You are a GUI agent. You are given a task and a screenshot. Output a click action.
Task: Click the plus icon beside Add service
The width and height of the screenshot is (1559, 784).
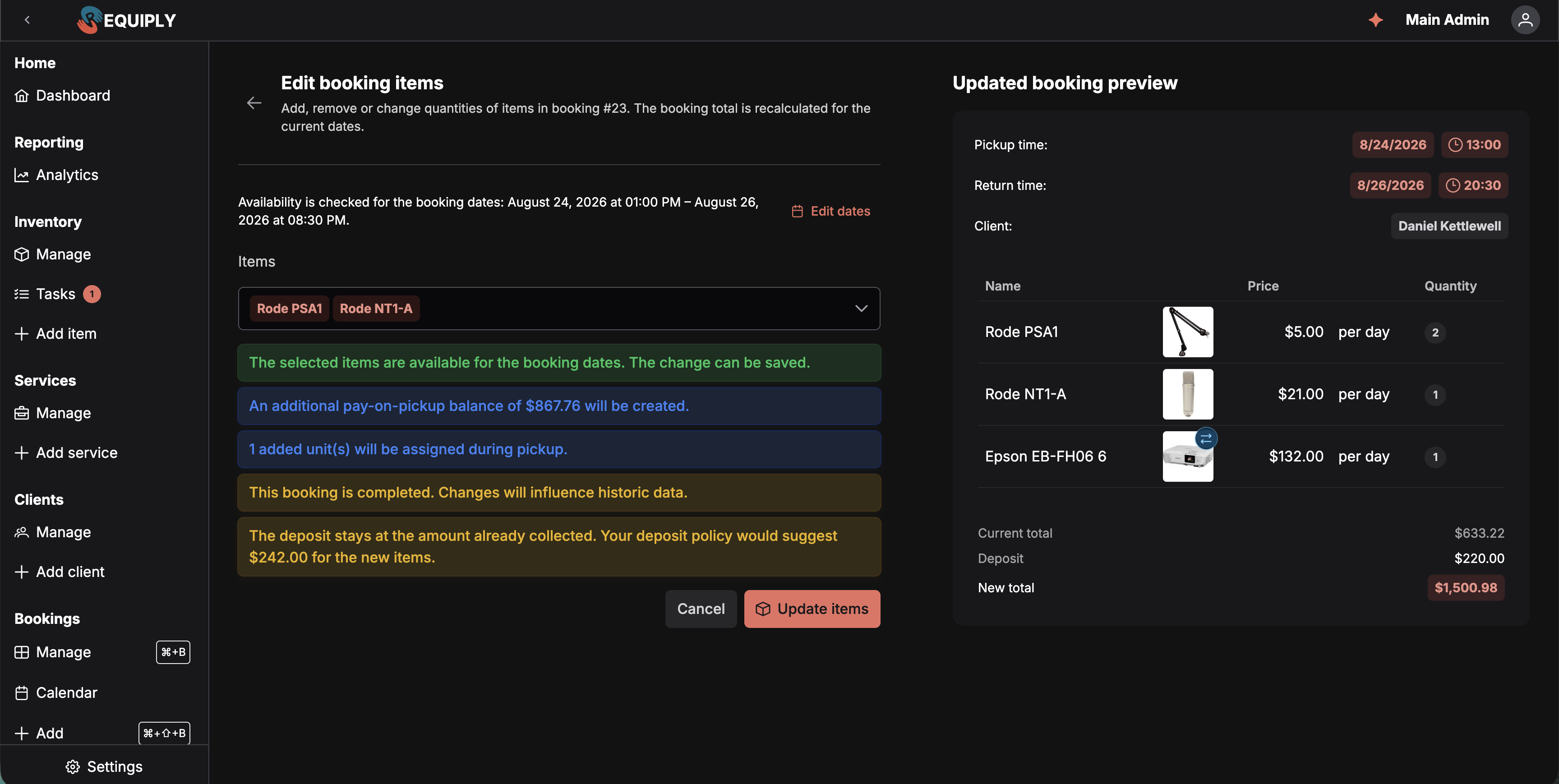[x=22, y=453]
